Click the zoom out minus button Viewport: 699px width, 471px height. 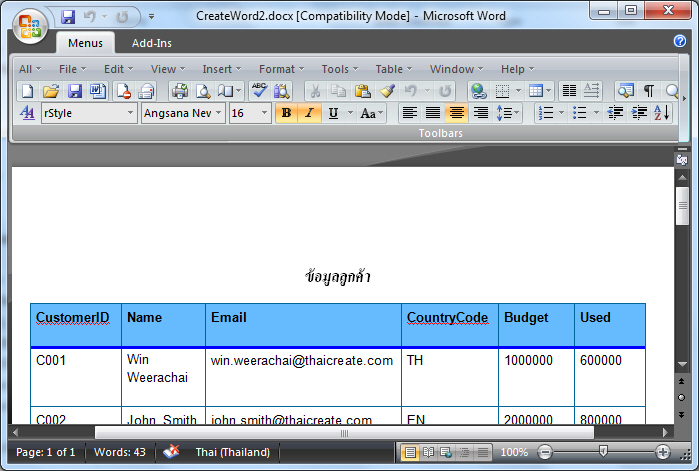(545, 452)
